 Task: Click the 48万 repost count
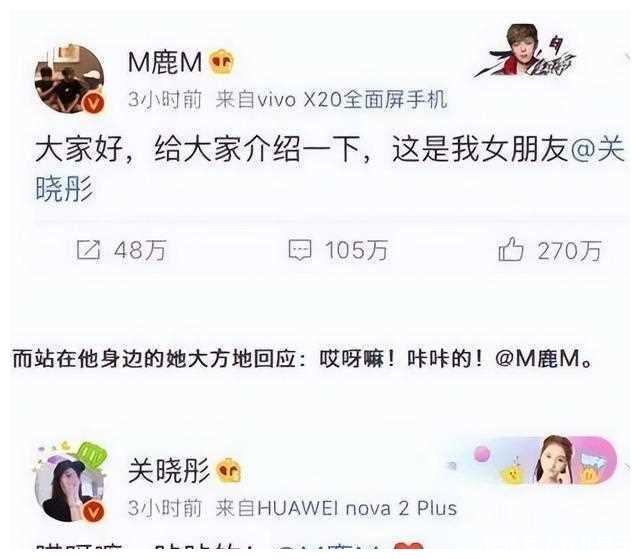coord(140,250)
